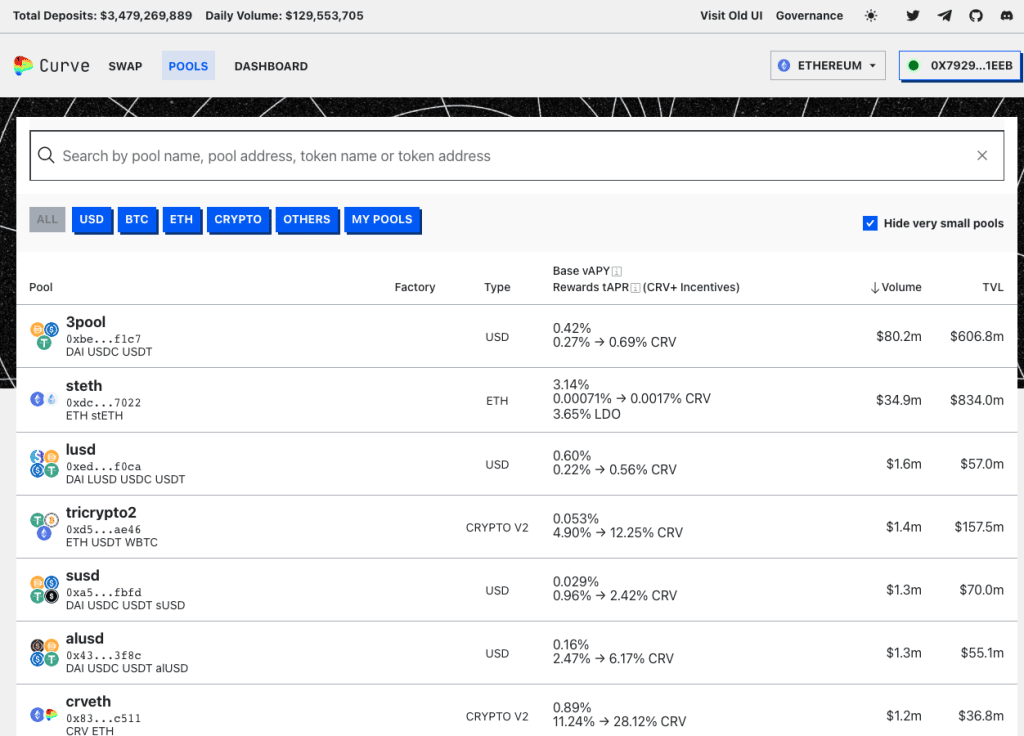1024x736 pixels.
Task: Open the Telegram icon link
Action: (944, 16)
